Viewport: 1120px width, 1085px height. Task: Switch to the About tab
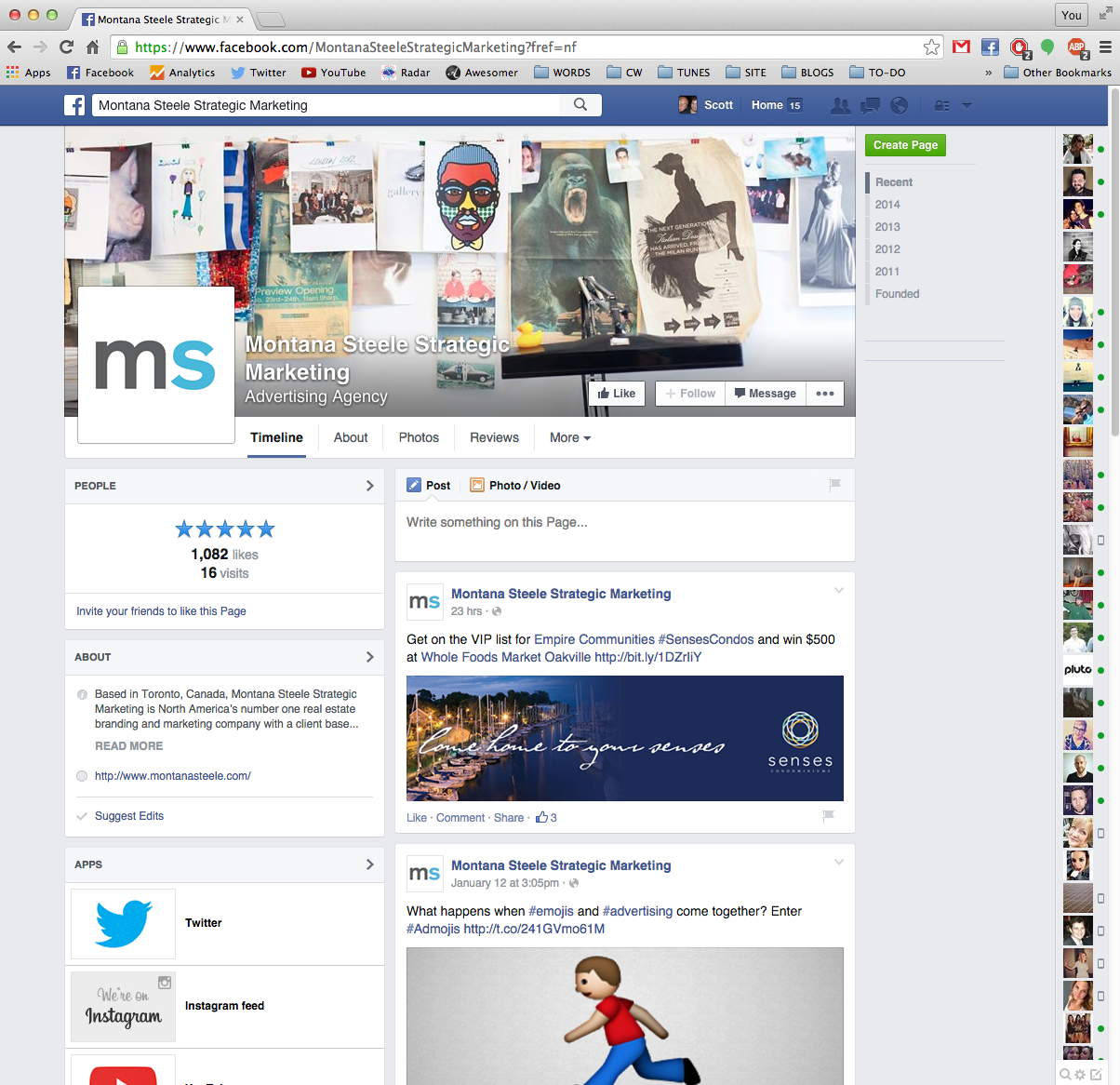[351, 437]
